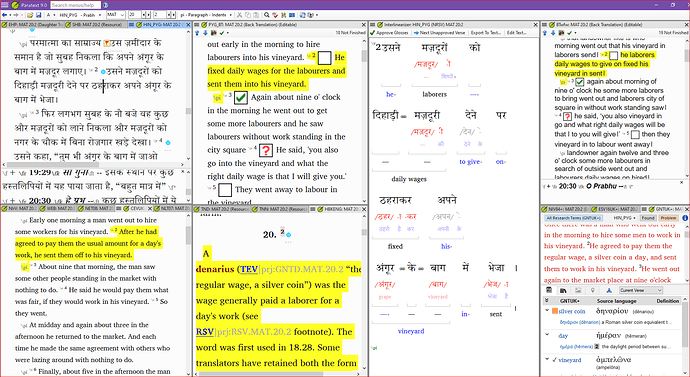Image resolution: width=690 pixels, height=377 pixels.
Task: Click the Export To Text button
Action: (x=485, y=33)
